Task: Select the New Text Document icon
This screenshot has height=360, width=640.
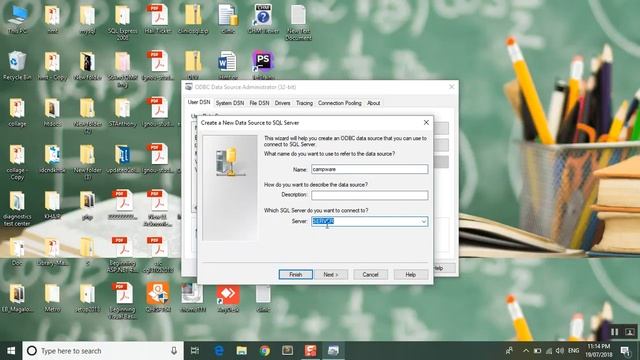Action: coord(298,22)
